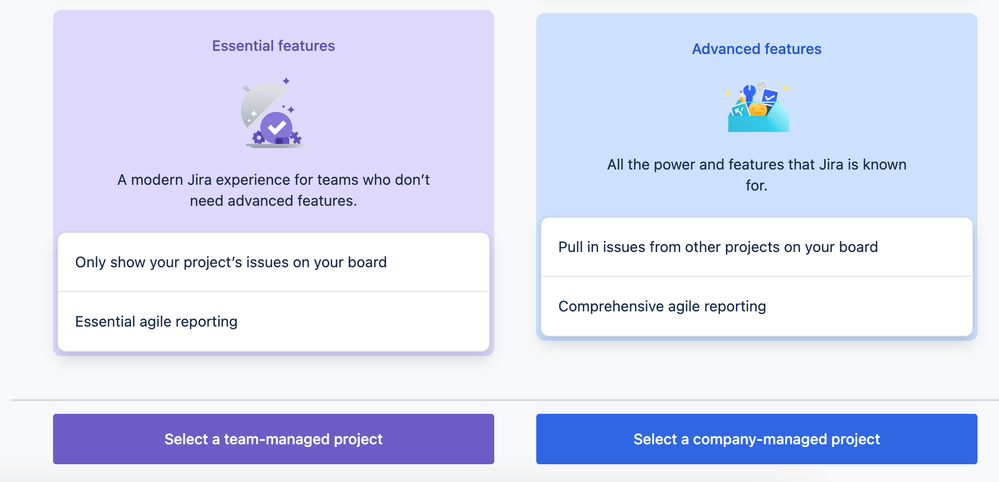This screenshot has height=482, width=999.
Task: Click the 'Essential agile reporting' row
Action: click(x=273, y=322)
